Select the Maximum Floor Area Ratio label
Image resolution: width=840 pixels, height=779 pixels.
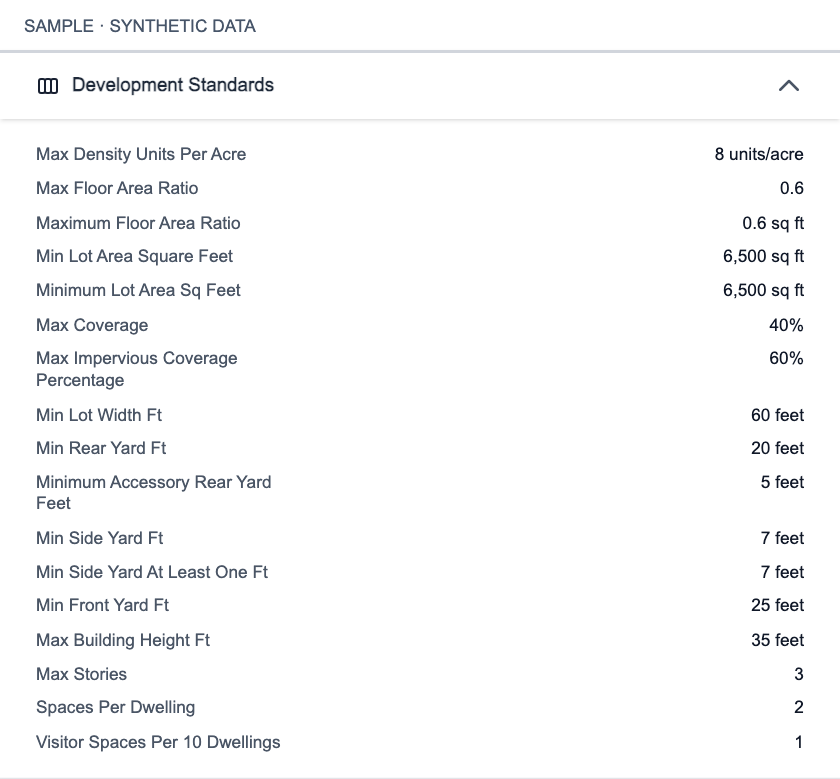138,223
